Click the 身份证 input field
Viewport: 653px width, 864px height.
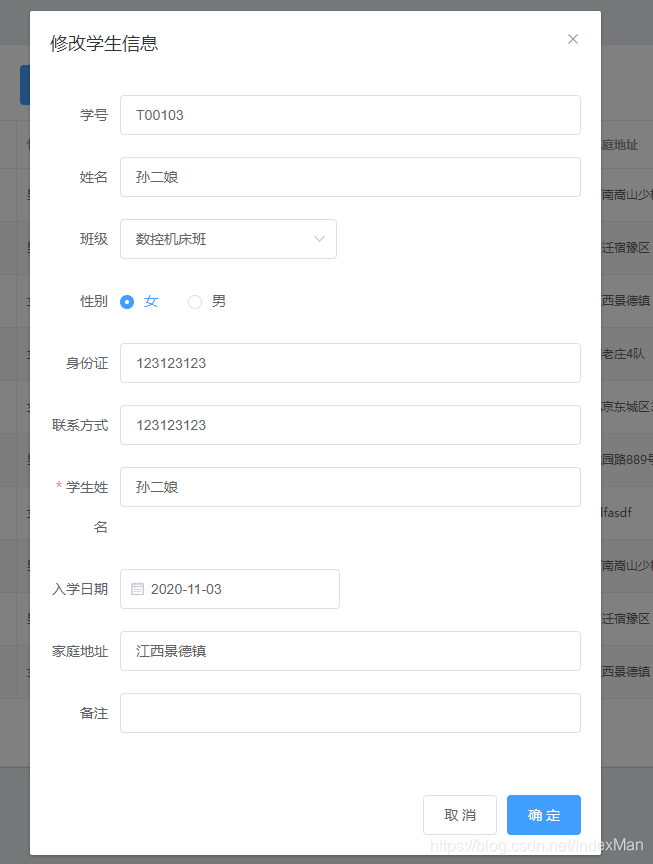click(350, 363)
